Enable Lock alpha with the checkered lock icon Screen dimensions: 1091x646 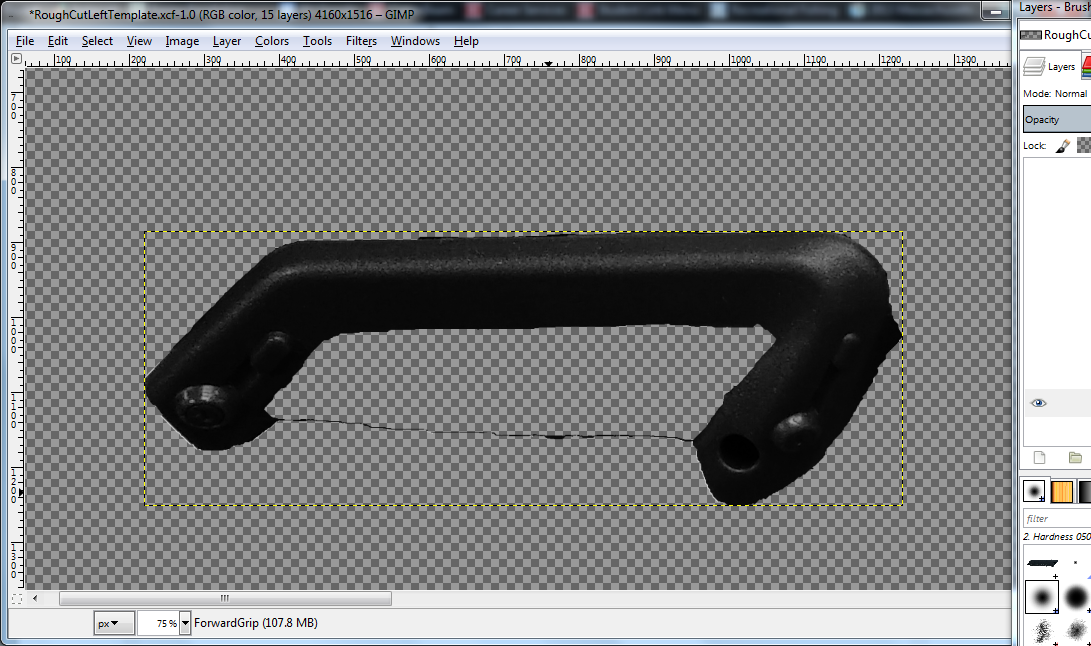click(x=1084, y=145)
